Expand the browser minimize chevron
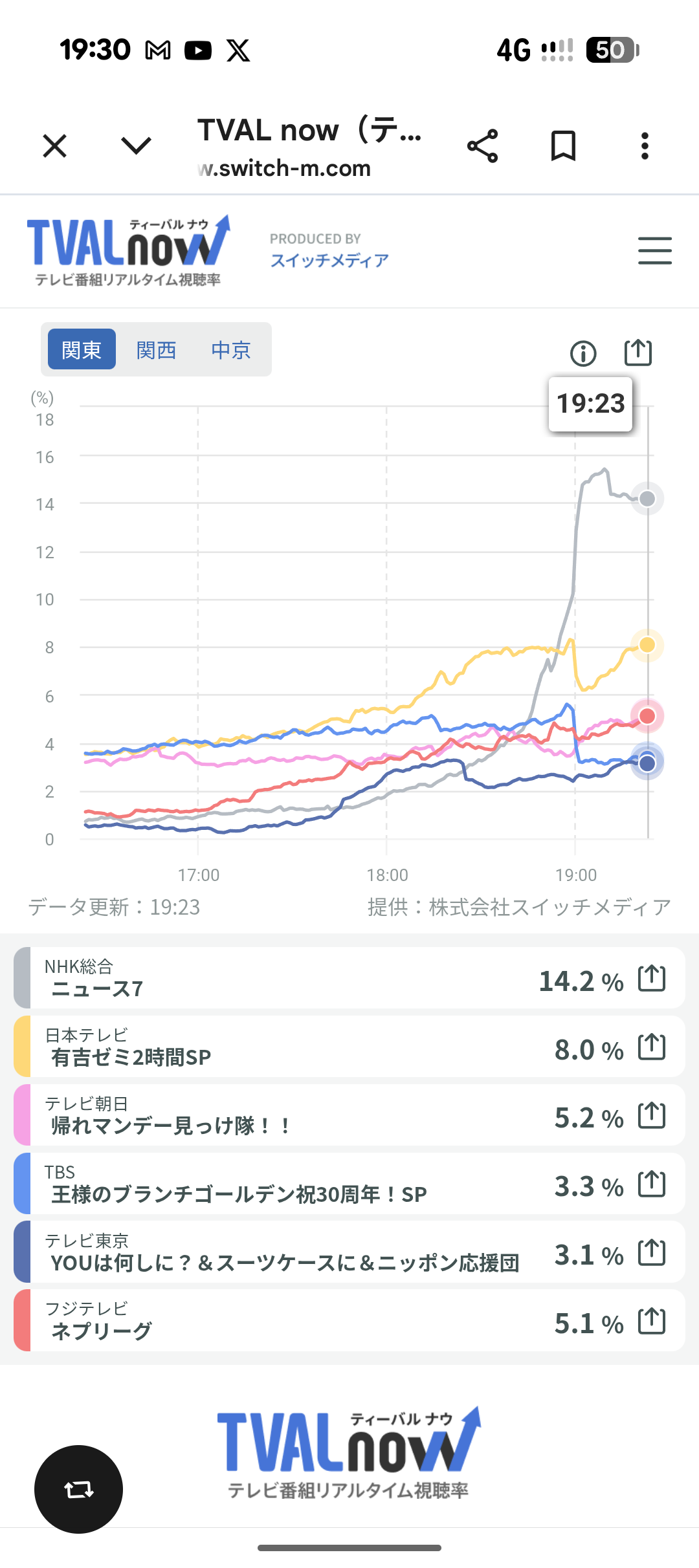 (x=137, y=146)
